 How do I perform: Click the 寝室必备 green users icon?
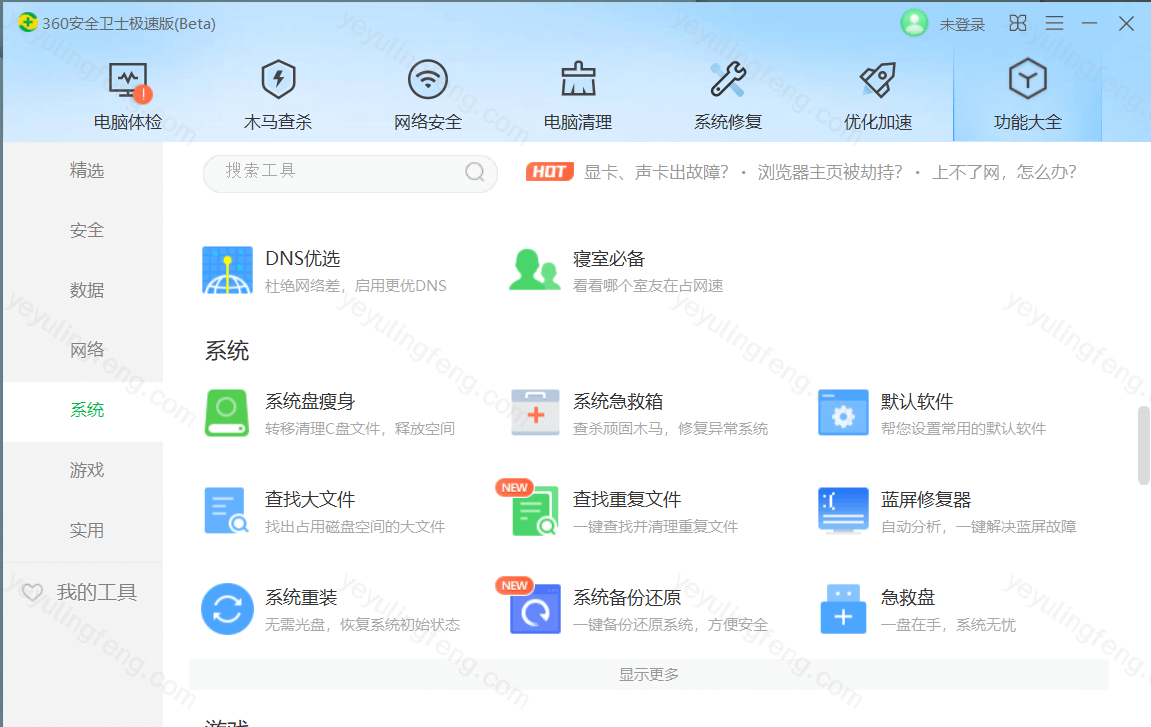tap(534, 270)
